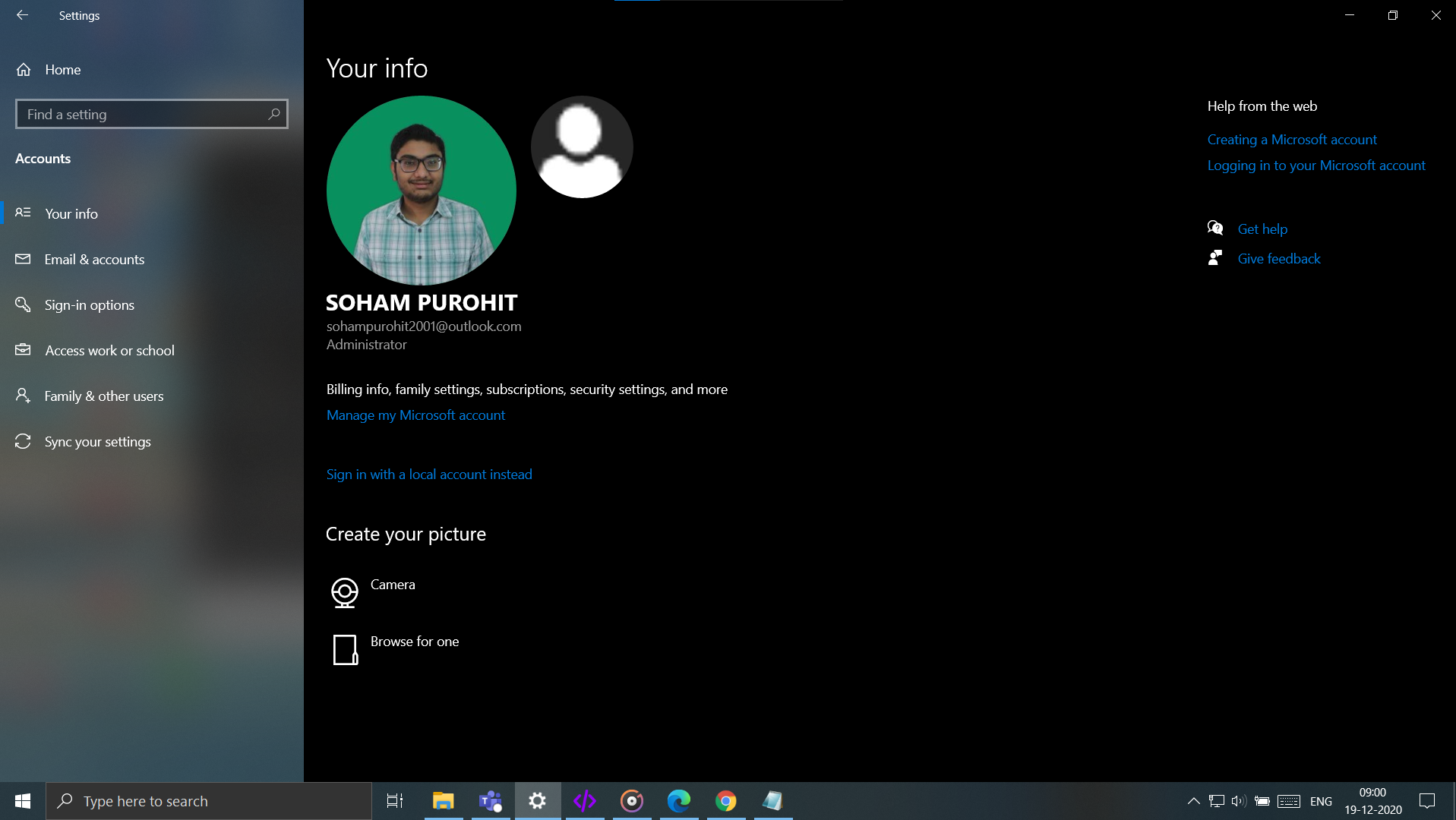
Task: Launch Notepad from the taskbar
Action: click(772, 800)
